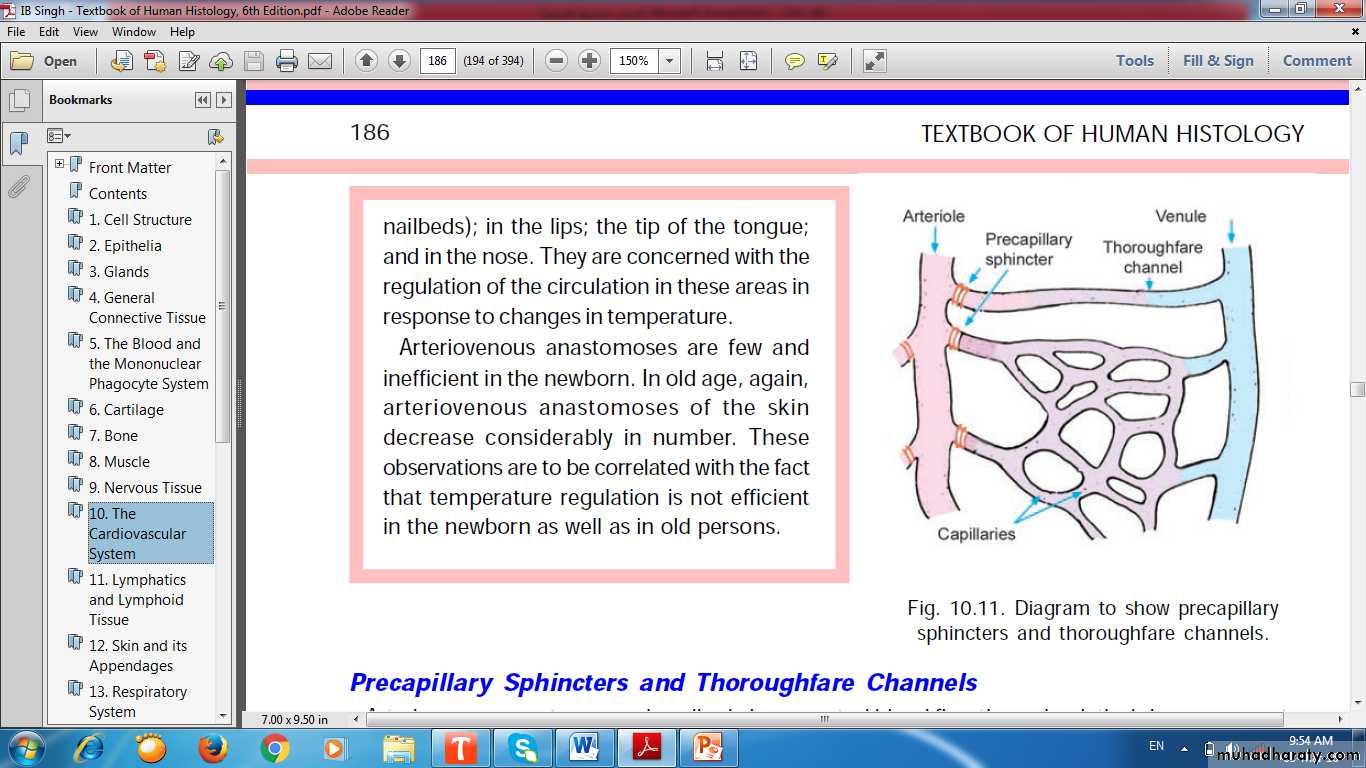Click the Print file icon
Screen dimensions: 1366x768
coord(287,61)
